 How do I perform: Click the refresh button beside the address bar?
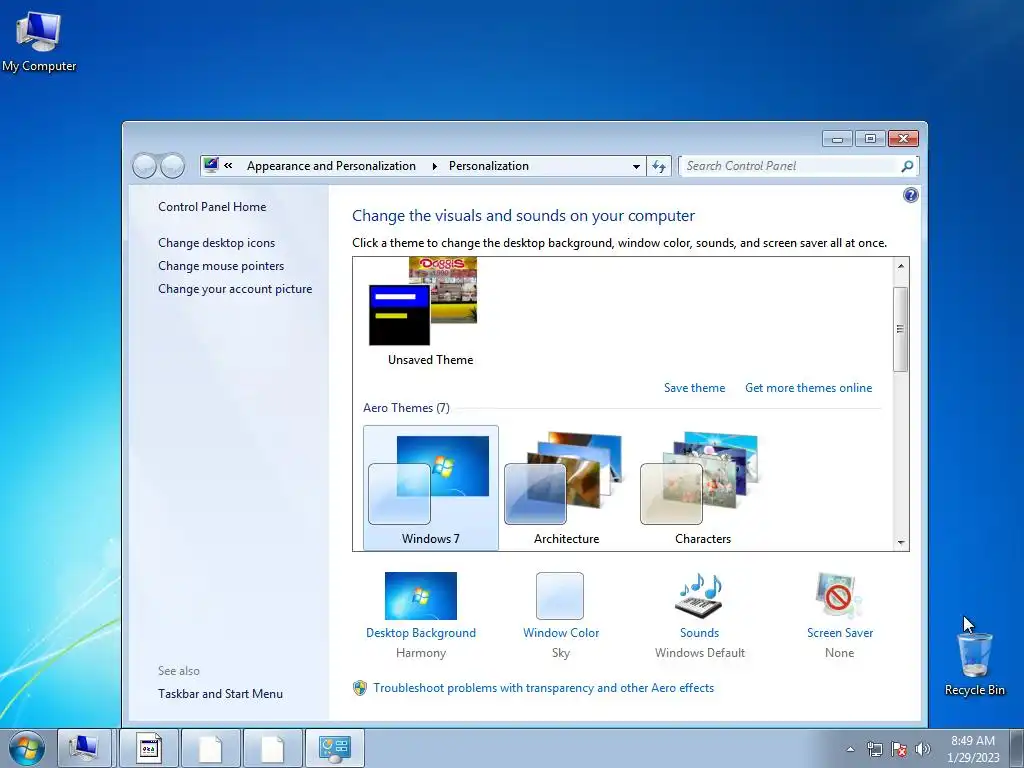658,166
